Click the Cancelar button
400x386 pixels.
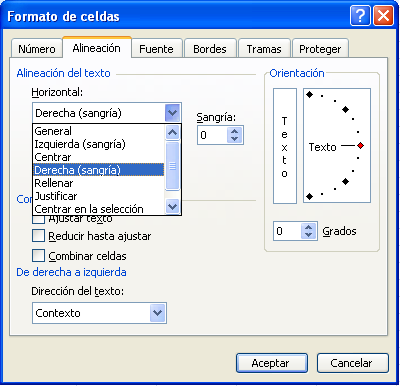[x=352, y=363]
